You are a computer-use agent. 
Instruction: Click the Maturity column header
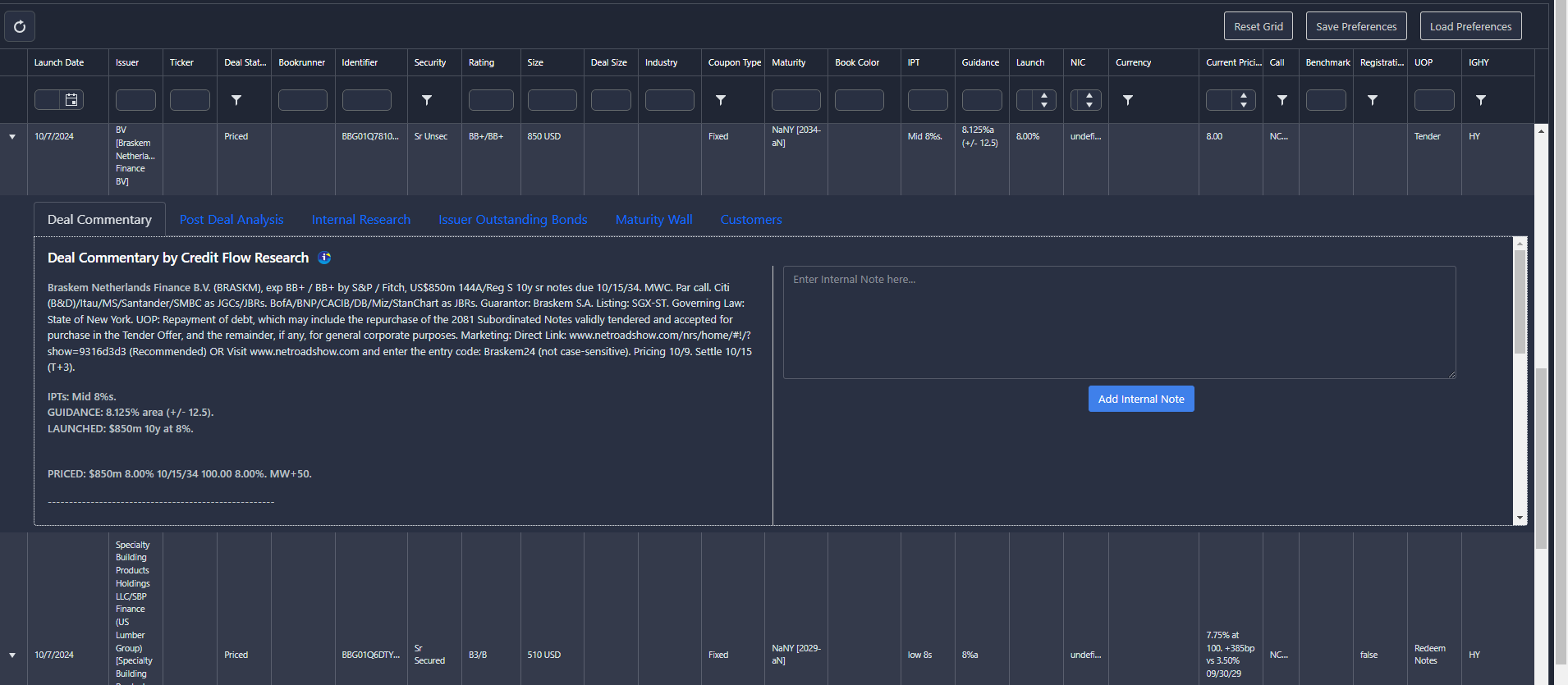pos(789,62)
